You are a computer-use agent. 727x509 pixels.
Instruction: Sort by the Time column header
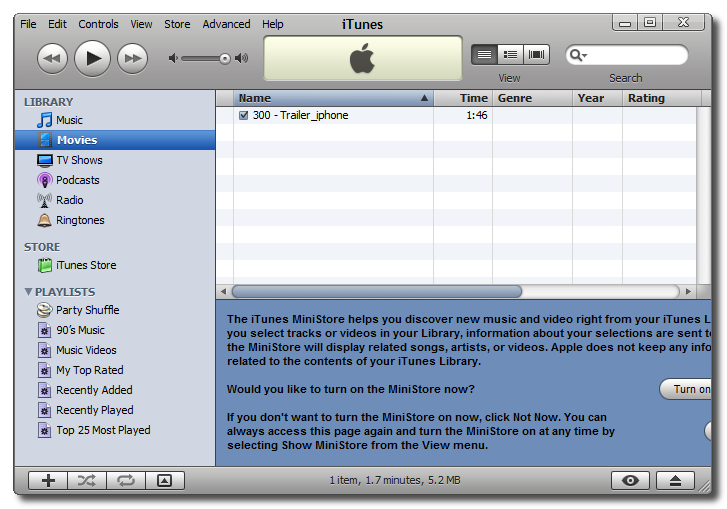(463, 98)
